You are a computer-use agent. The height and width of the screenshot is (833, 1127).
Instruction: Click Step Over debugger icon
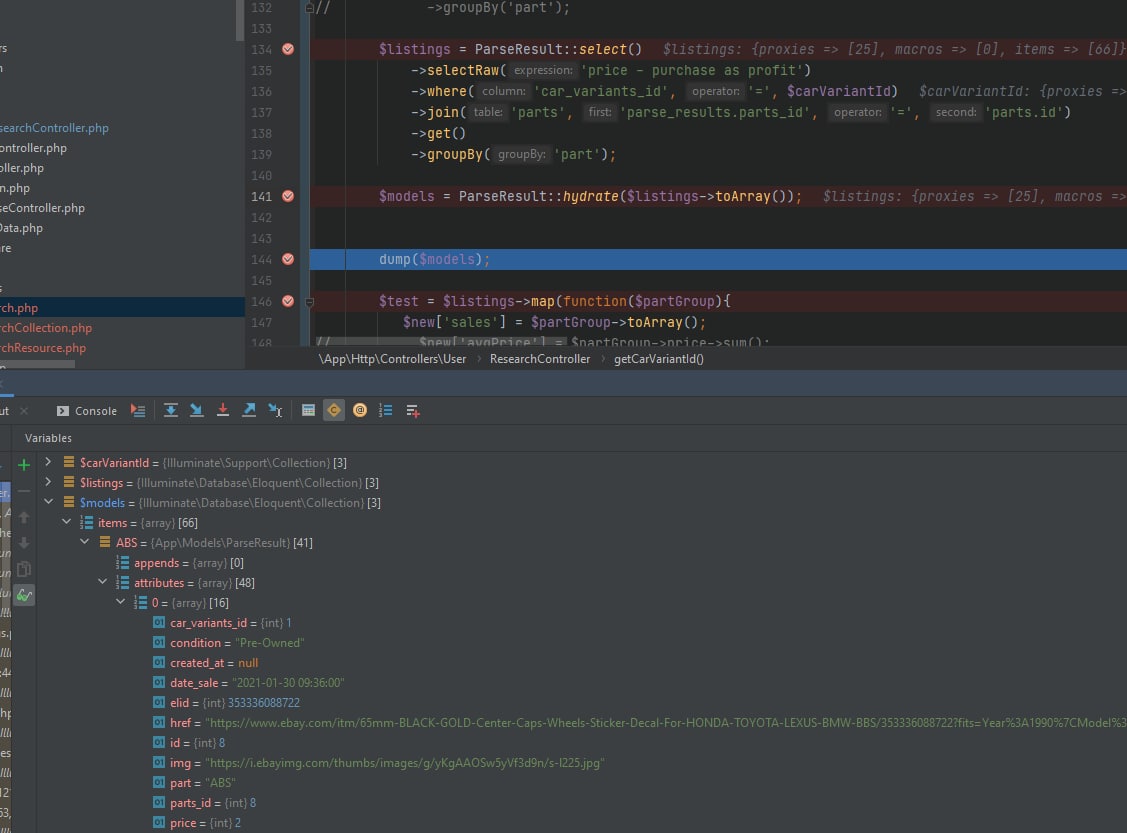pos(170,410)
